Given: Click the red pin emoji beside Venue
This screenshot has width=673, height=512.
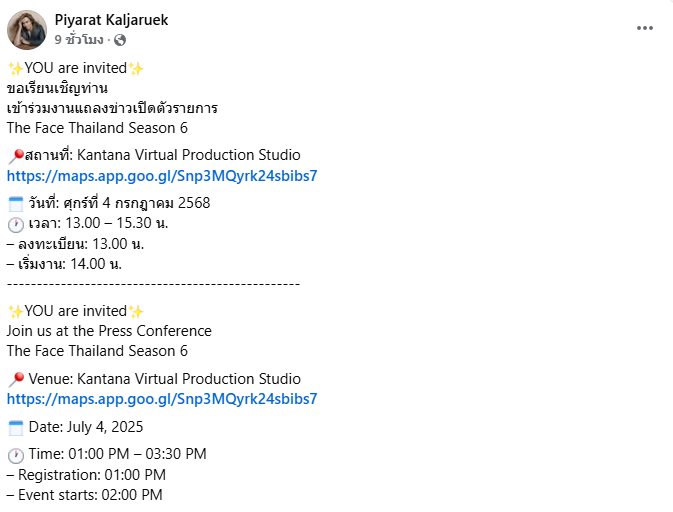Looking at the screenshot, I should [x=15, y=380].
